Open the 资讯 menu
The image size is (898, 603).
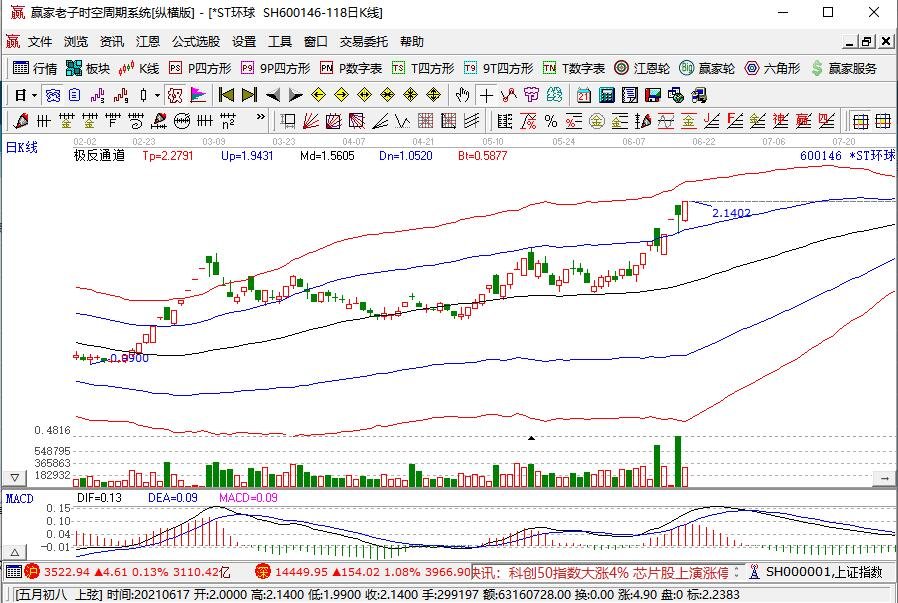112,42
